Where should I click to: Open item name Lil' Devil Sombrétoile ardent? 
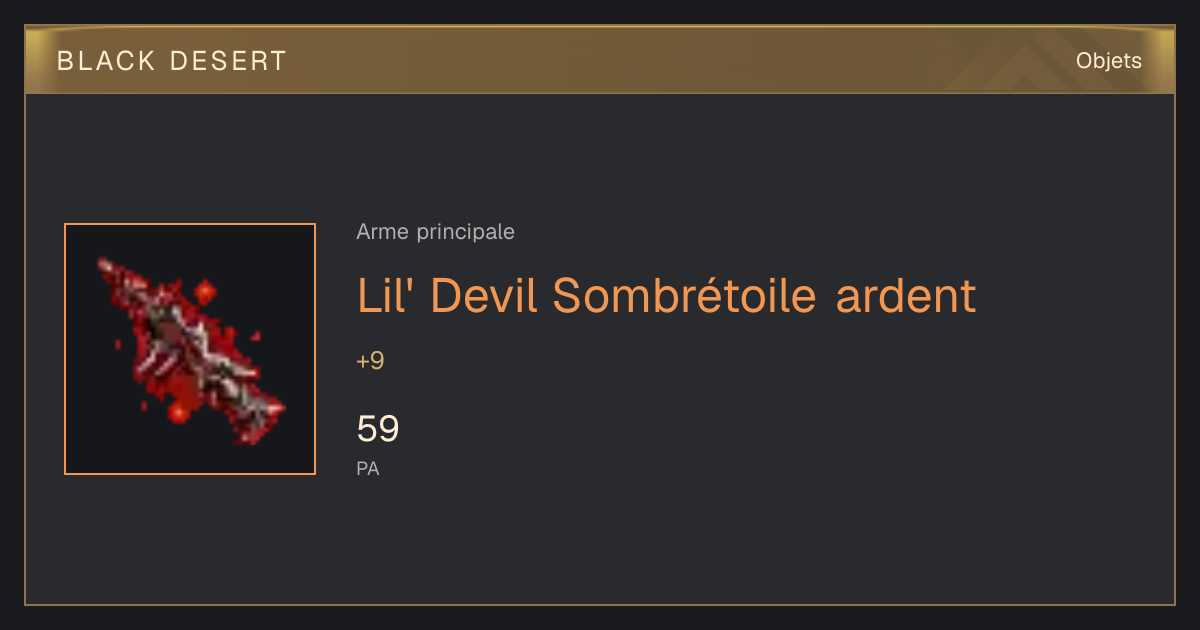(x=666, y=295)
